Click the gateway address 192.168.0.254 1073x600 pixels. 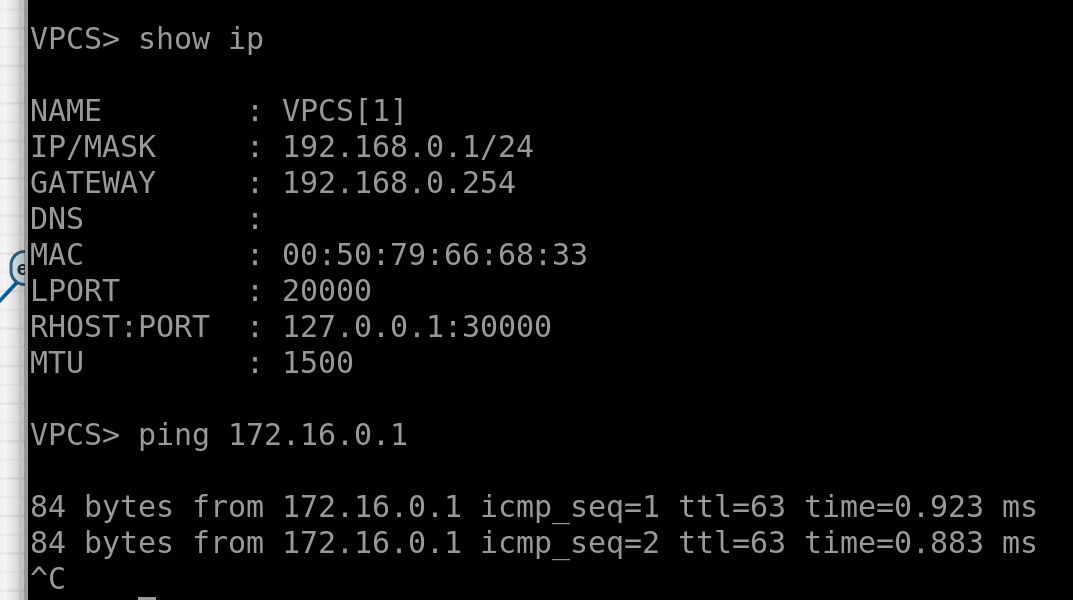pyautogui.click(x=399, y=183)
